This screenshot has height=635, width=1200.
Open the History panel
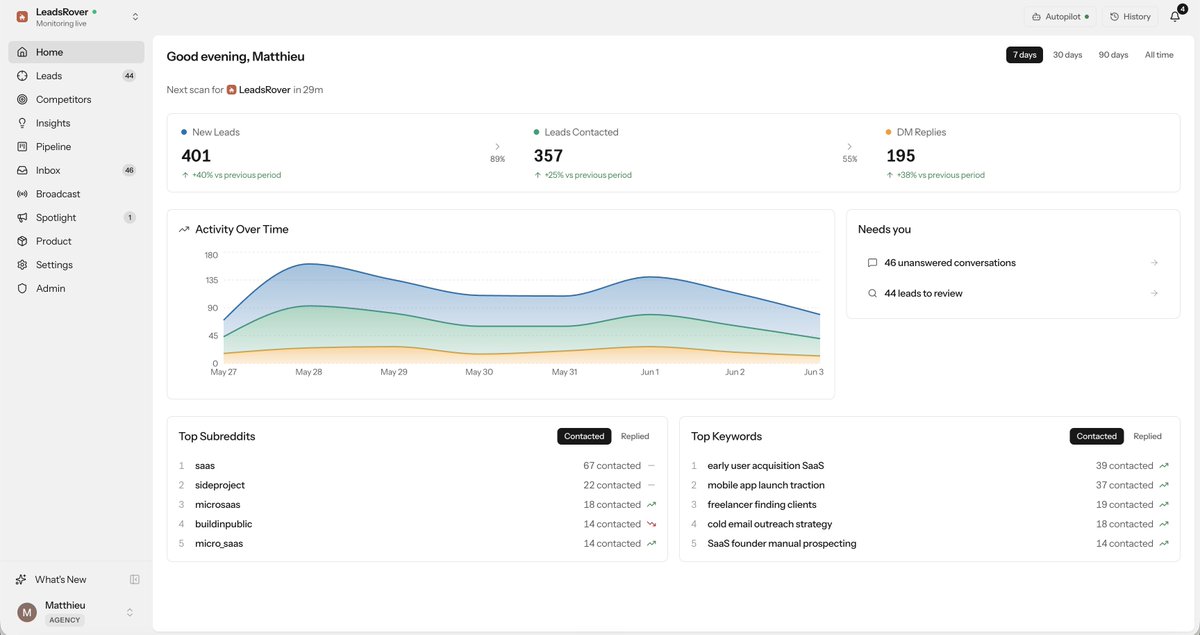point(1130,17)
